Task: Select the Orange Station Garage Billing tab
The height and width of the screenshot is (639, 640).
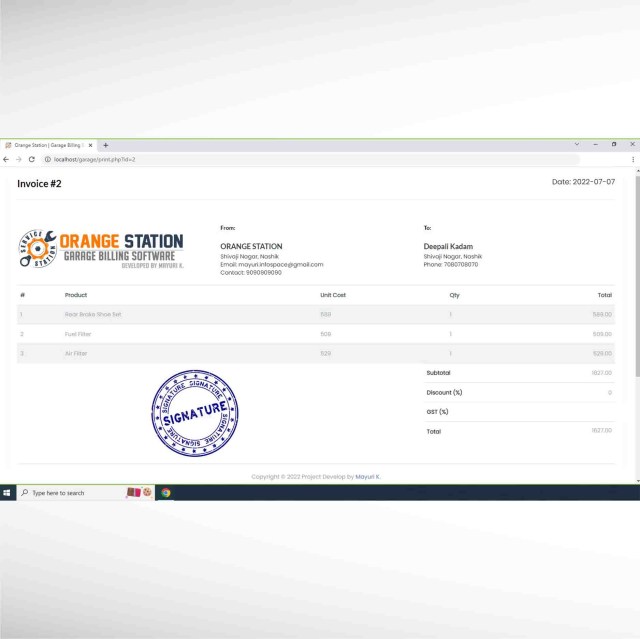Action: [x=49, y=145]
